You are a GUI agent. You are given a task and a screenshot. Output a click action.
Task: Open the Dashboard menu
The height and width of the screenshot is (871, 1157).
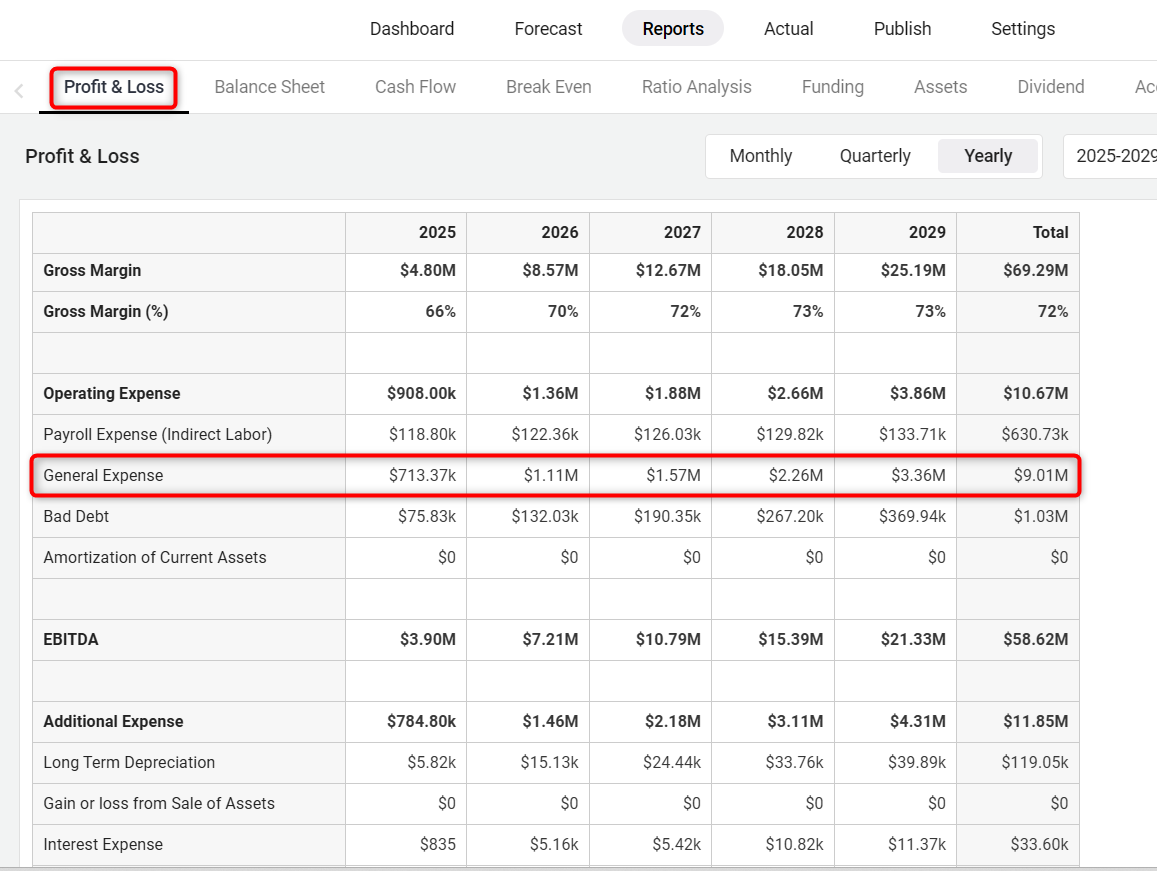click(x=412, y=29)
